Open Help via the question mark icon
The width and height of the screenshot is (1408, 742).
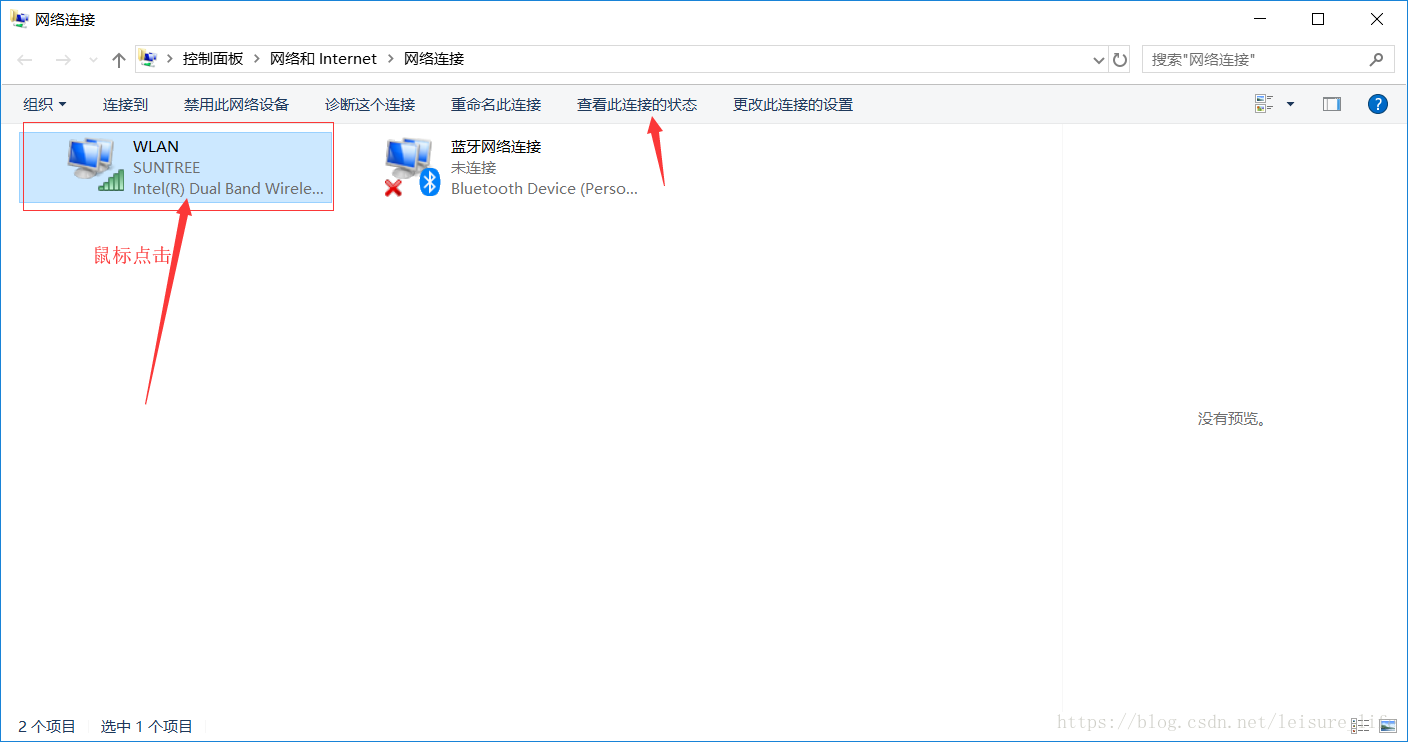point(1378,104)
